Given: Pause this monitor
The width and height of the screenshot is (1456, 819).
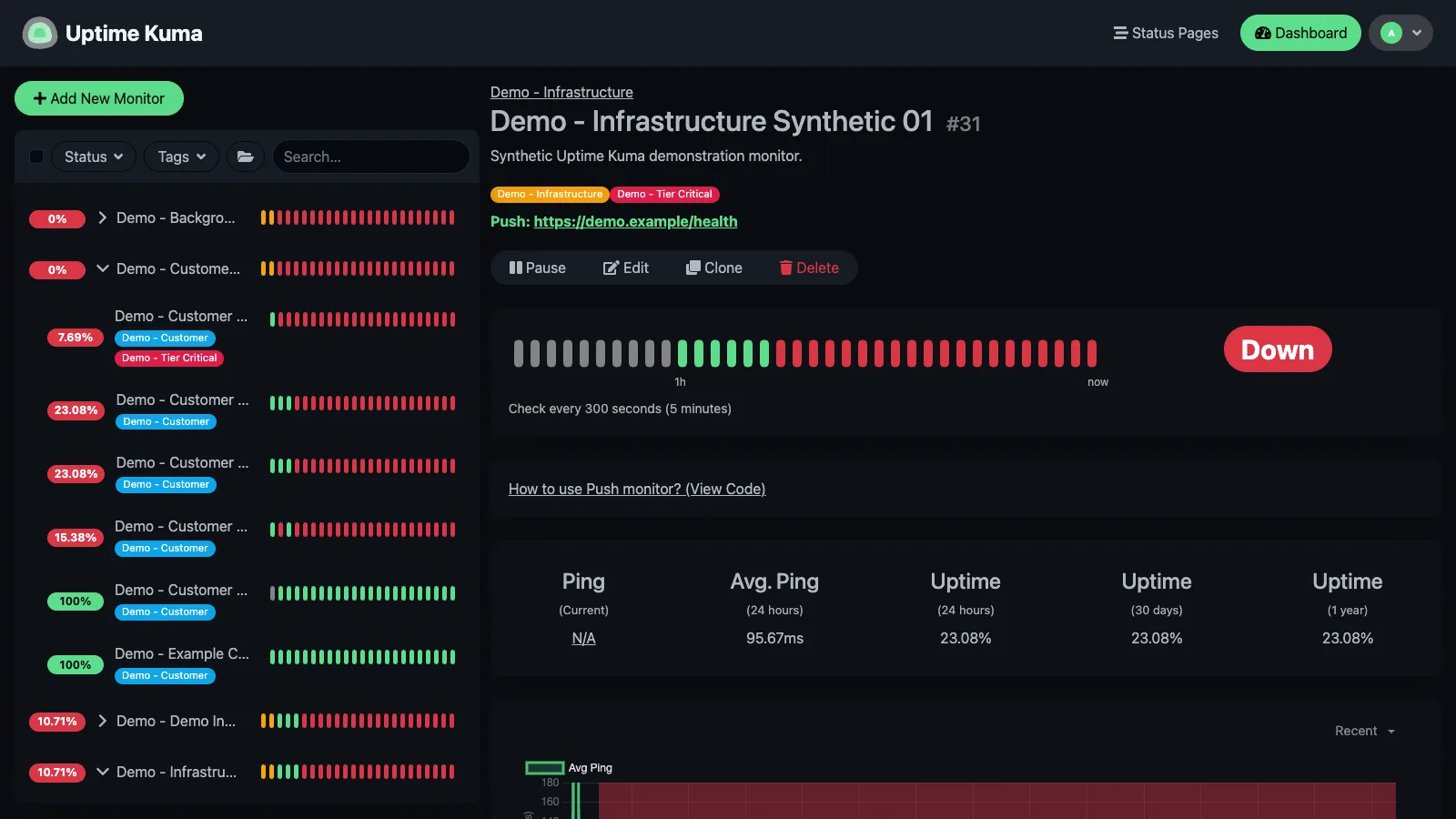Looking at the screenshot, I should pyautogui.click(x=537, y=268).
